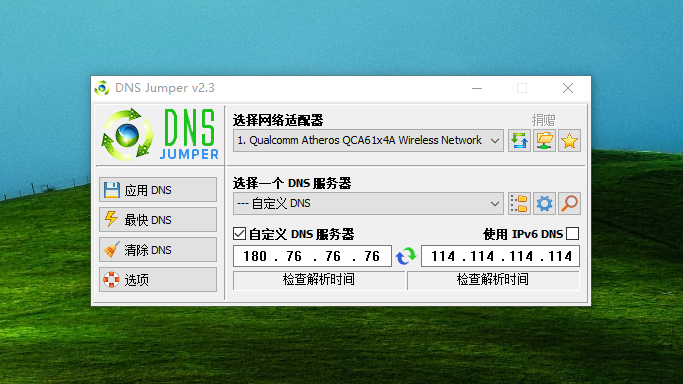
Task: Click the DNS Jumper logo image
Action: [159, 135]
